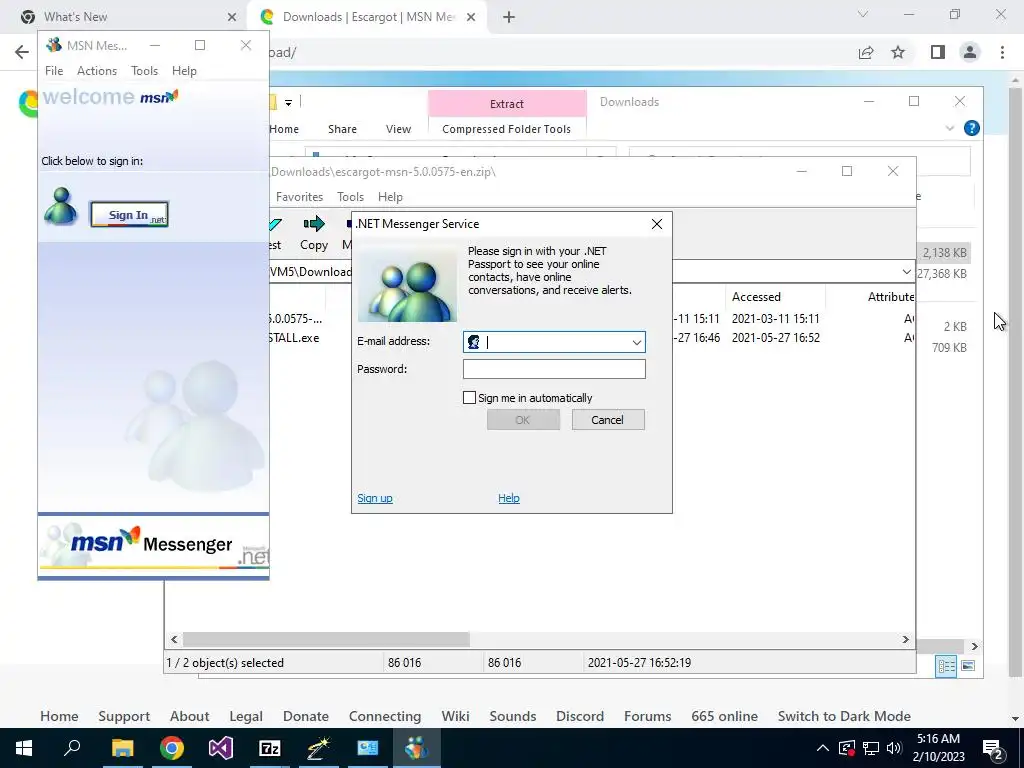Click the 7-Zip scroll left arrow
Screen dimensions: 1024x768
(x=174, y=639)
